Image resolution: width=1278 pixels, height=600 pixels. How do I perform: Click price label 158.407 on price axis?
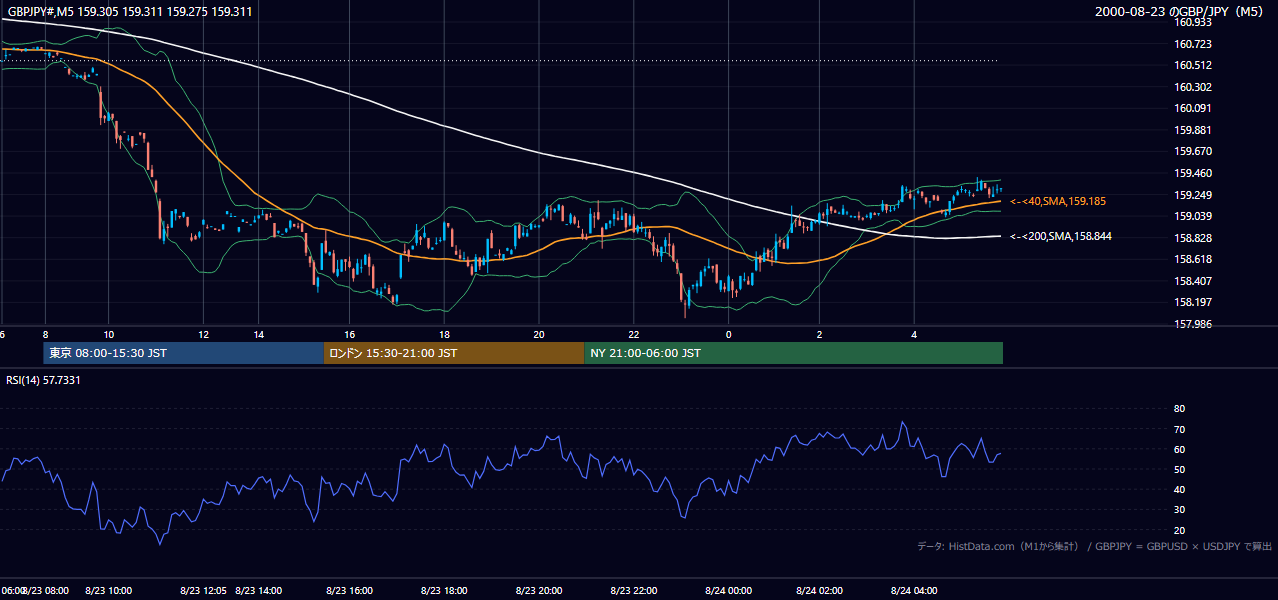(1194, 281)
